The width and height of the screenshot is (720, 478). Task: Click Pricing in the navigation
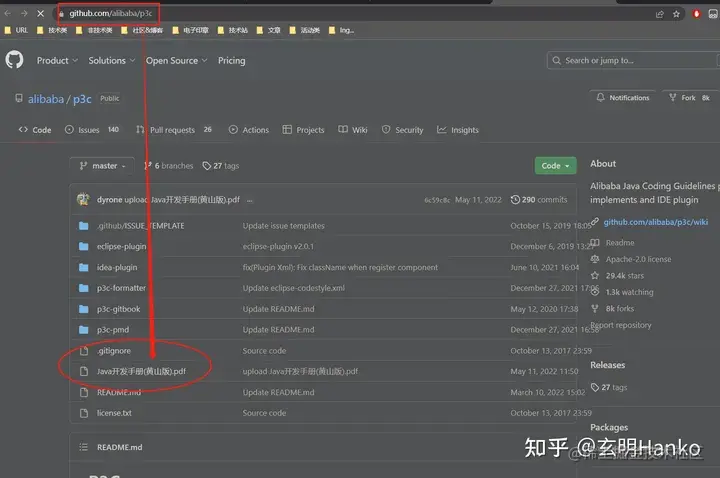pos(231,61)
